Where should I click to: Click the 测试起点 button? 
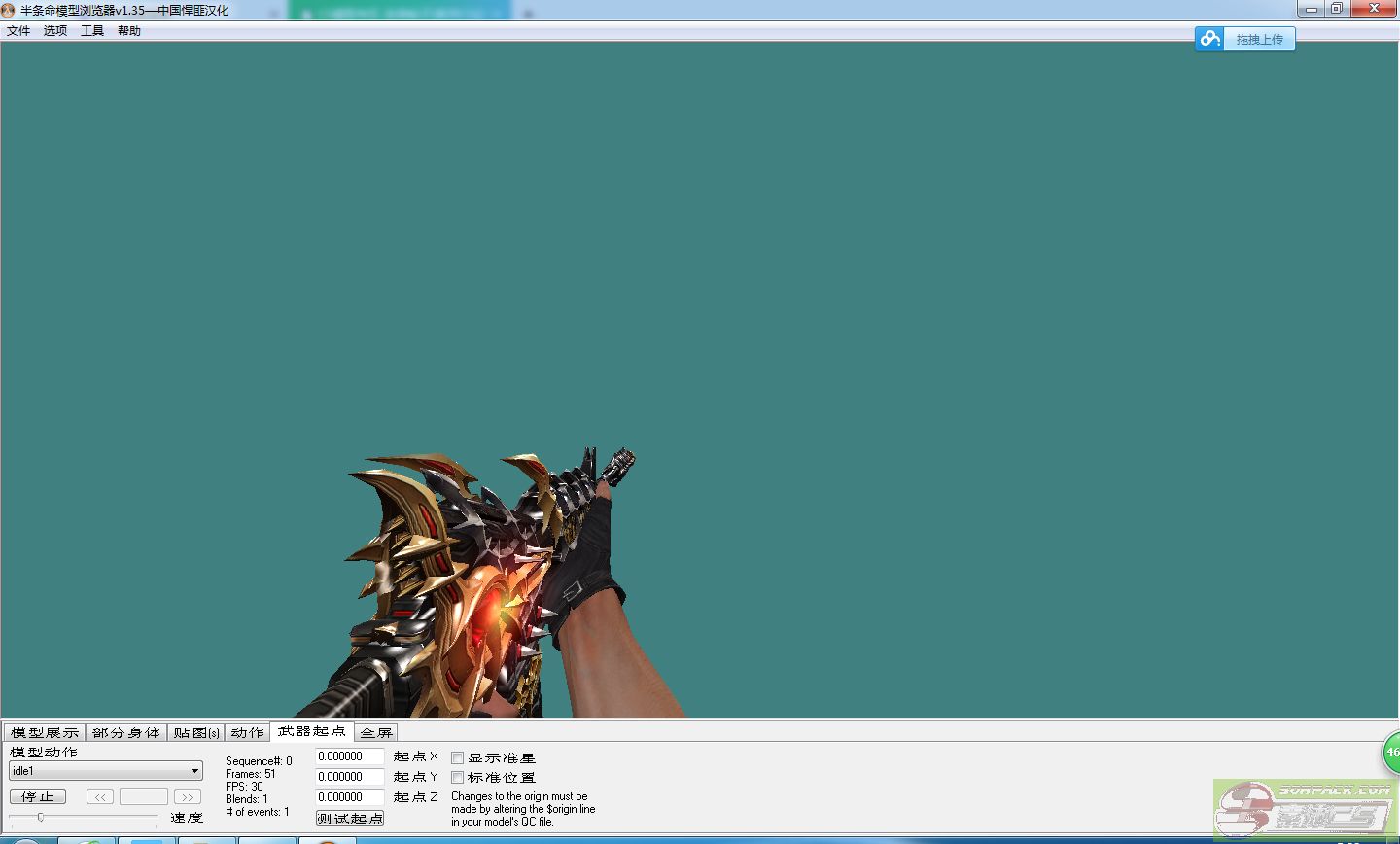[x=350, y=818]
